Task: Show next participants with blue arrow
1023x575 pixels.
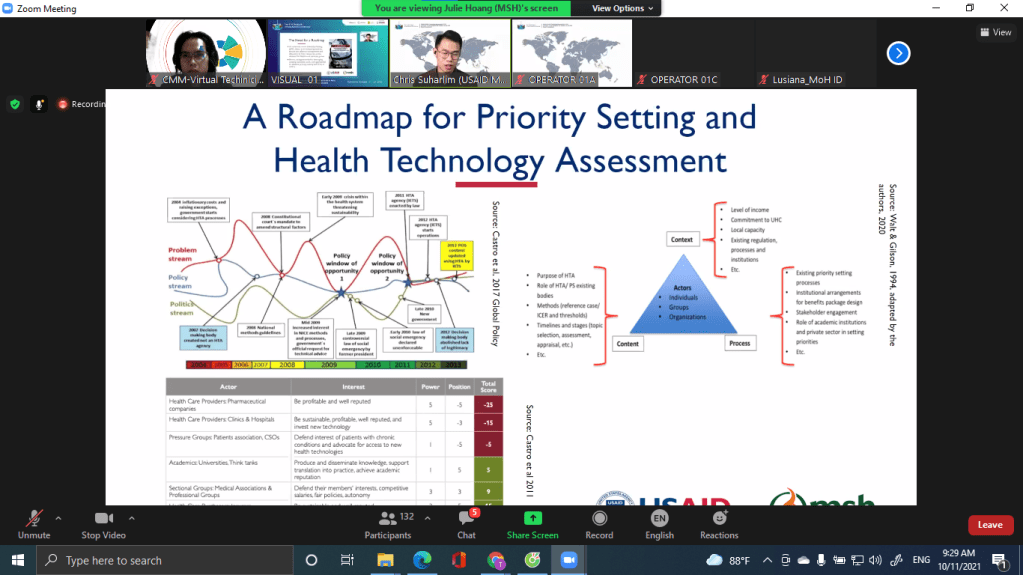Action: pos(898,53)
